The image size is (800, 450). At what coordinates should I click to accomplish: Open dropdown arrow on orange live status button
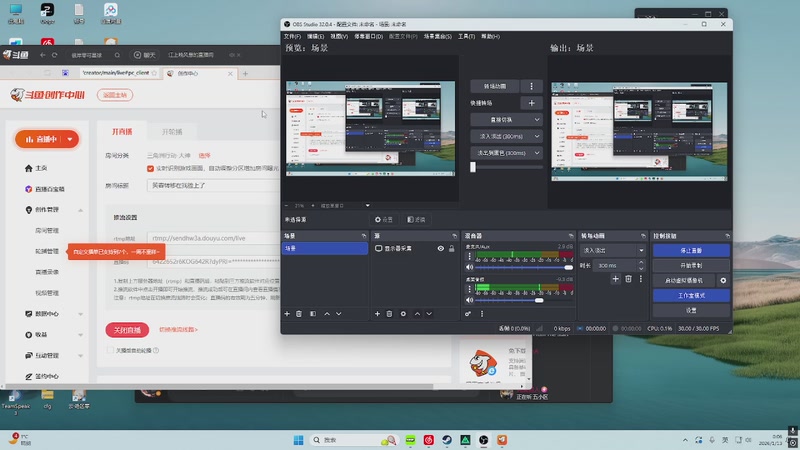pos(70,139)
